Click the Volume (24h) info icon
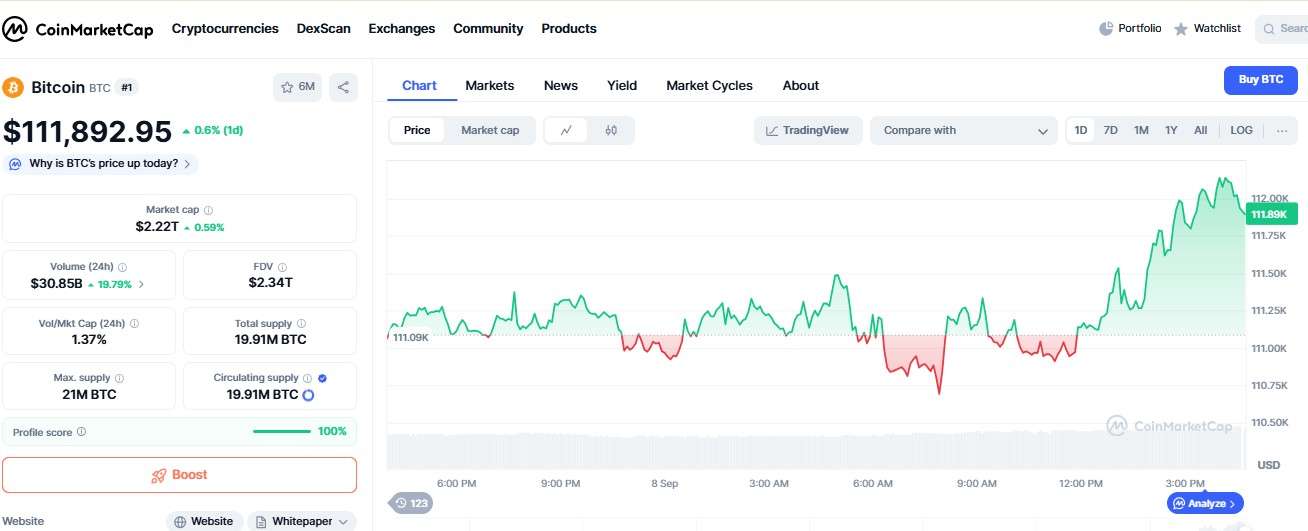 click(x=122, y=267)
